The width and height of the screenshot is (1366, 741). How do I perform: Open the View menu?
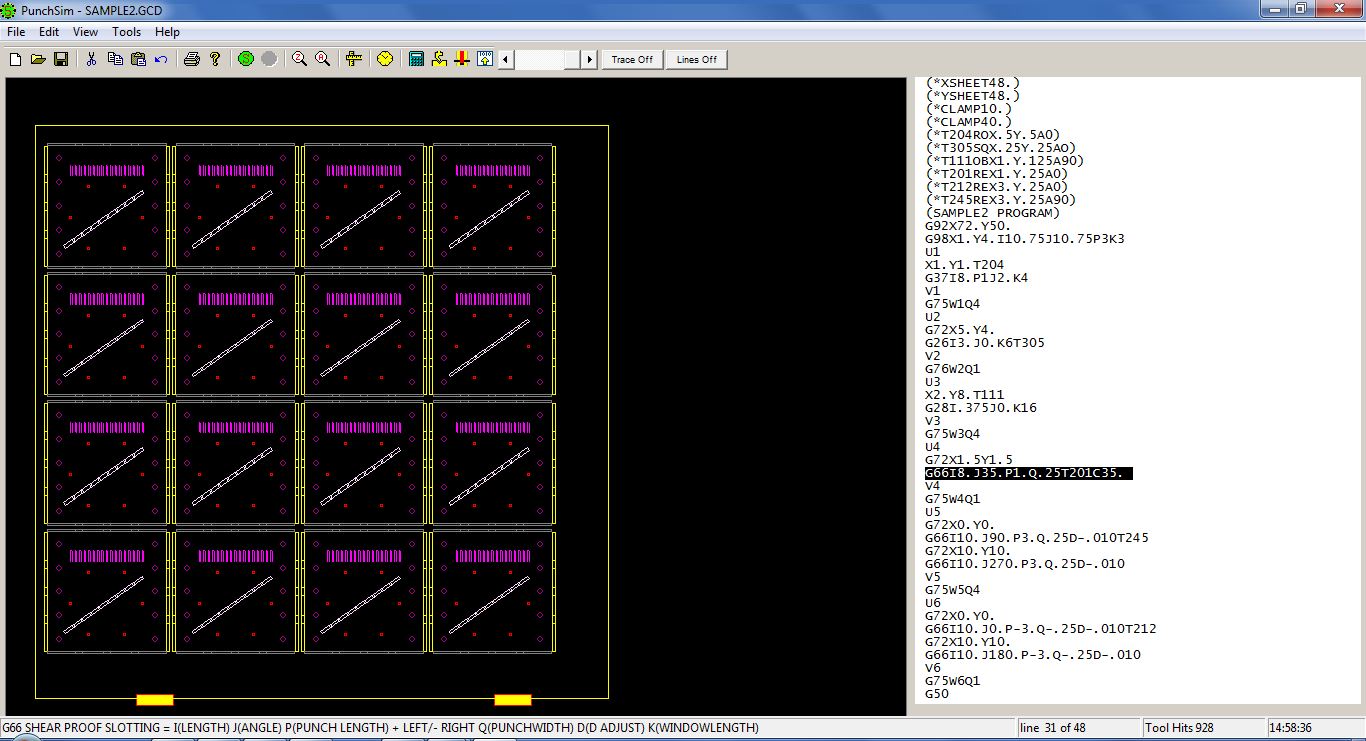point(85,32)
